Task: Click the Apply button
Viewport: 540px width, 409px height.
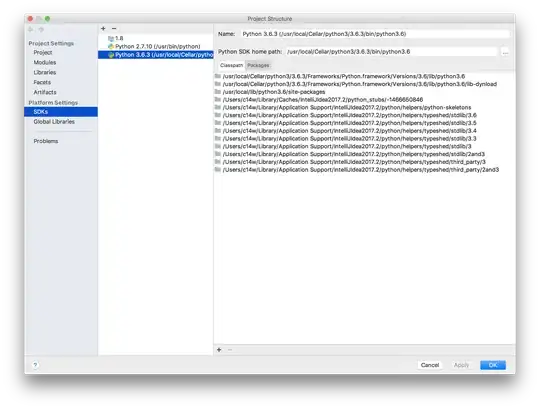Action: coord(461,365)
